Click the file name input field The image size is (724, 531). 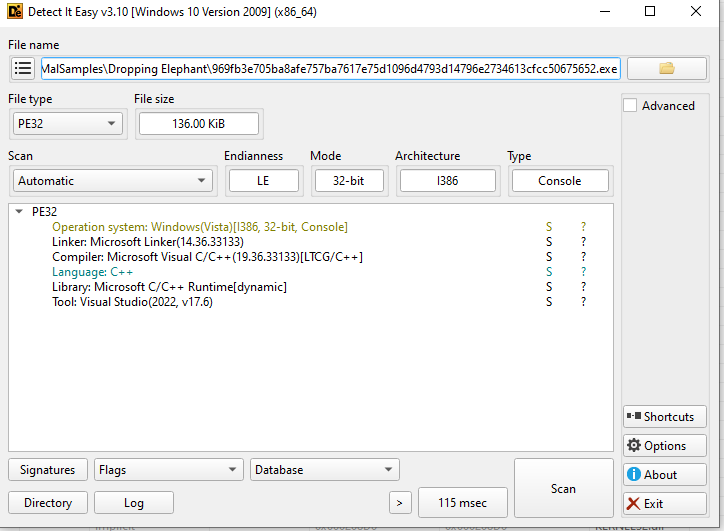coord(331,68)
